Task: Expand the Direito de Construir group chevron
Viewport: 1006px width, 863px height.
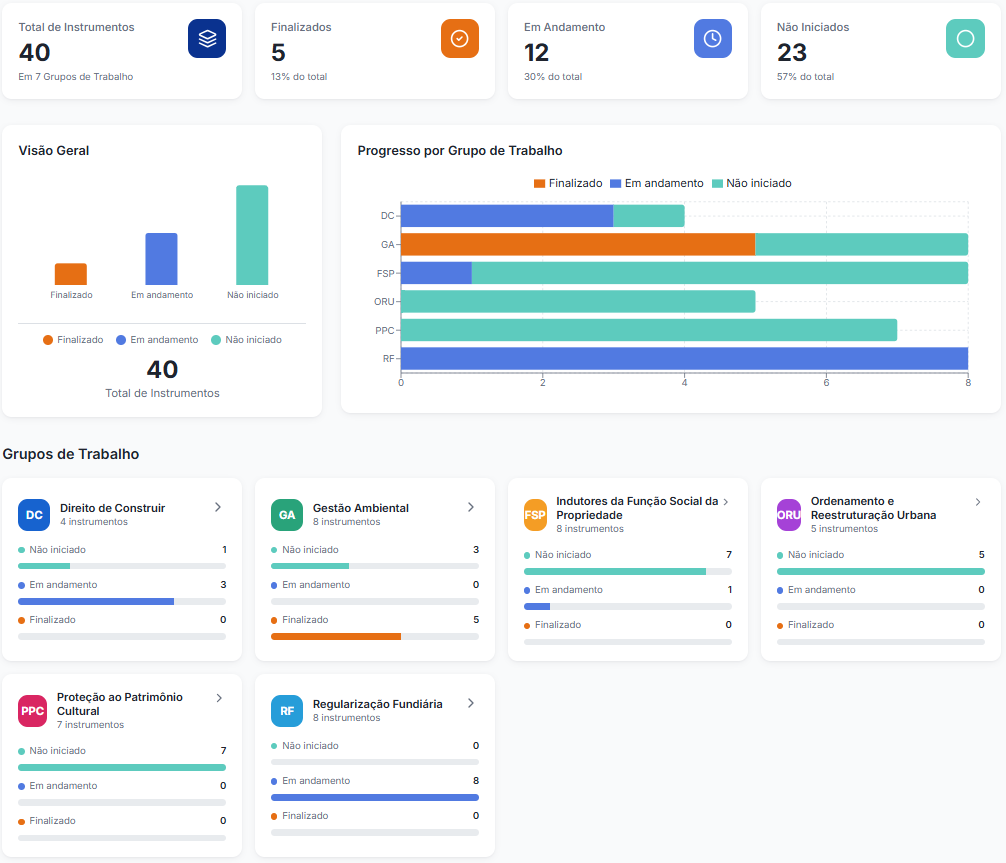Action: (218, 507)
